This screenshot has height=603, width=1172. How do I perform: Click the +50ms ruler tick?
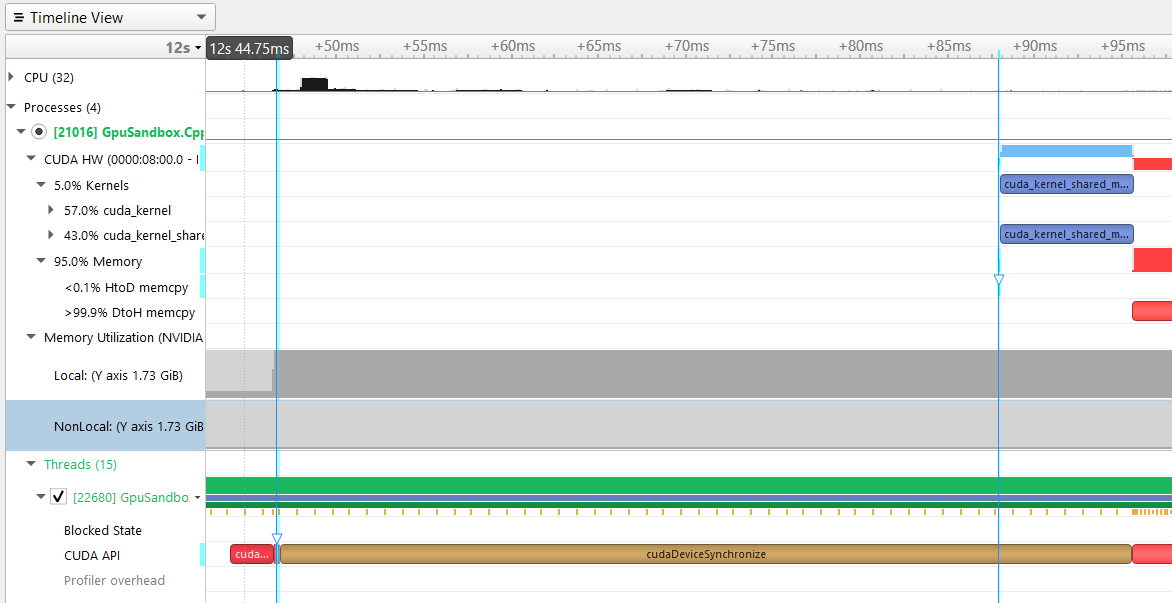pyautogui.click(x=336, y=46)
